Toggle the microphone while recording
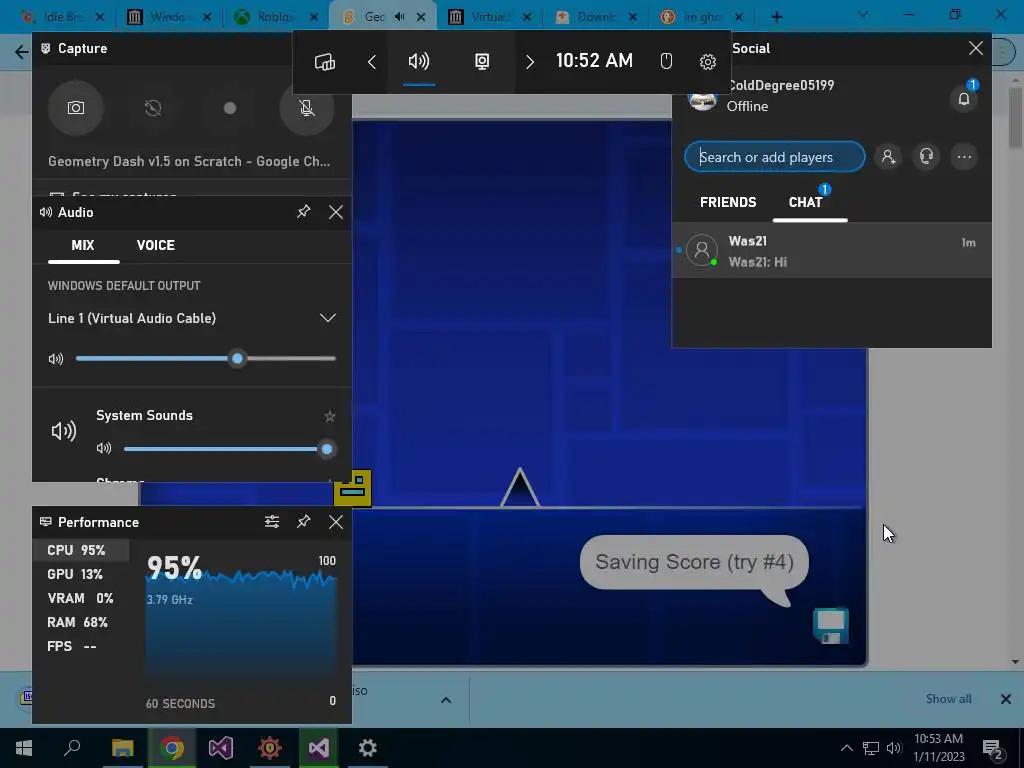 307,108
